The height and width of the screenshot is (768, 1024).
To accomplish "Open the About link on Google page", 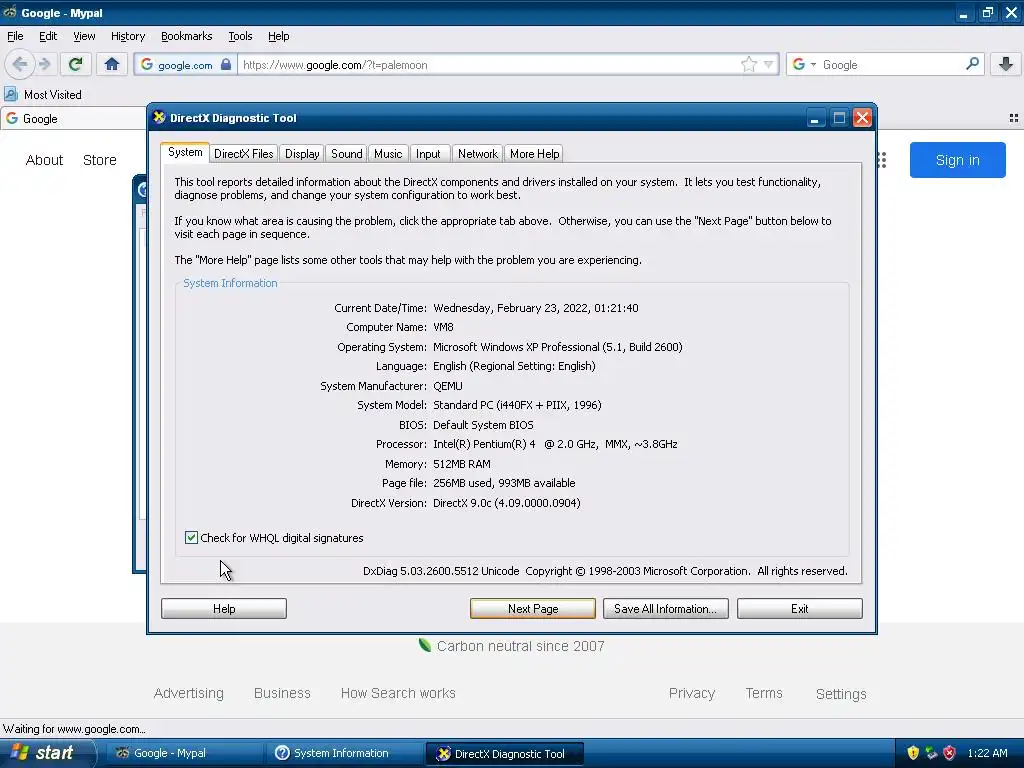I will (x=44, y=160).
